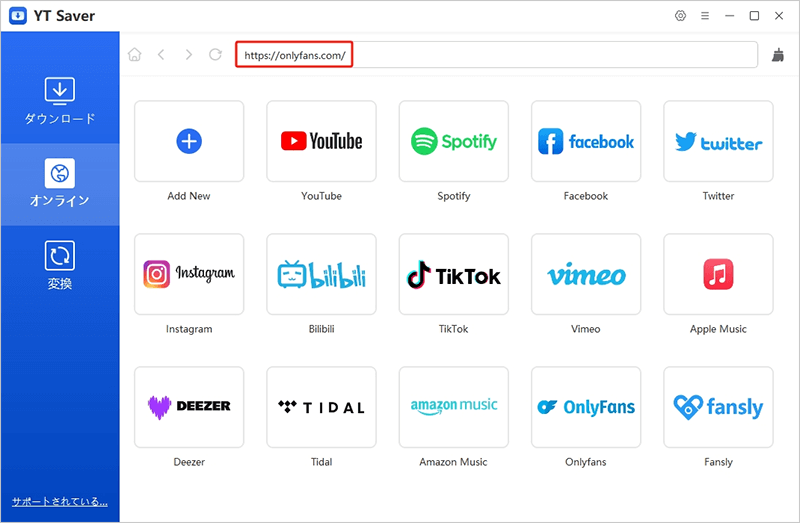The image size is (800, 523).
Task: Open the Tidal music tile
Action: pos(321,407)
